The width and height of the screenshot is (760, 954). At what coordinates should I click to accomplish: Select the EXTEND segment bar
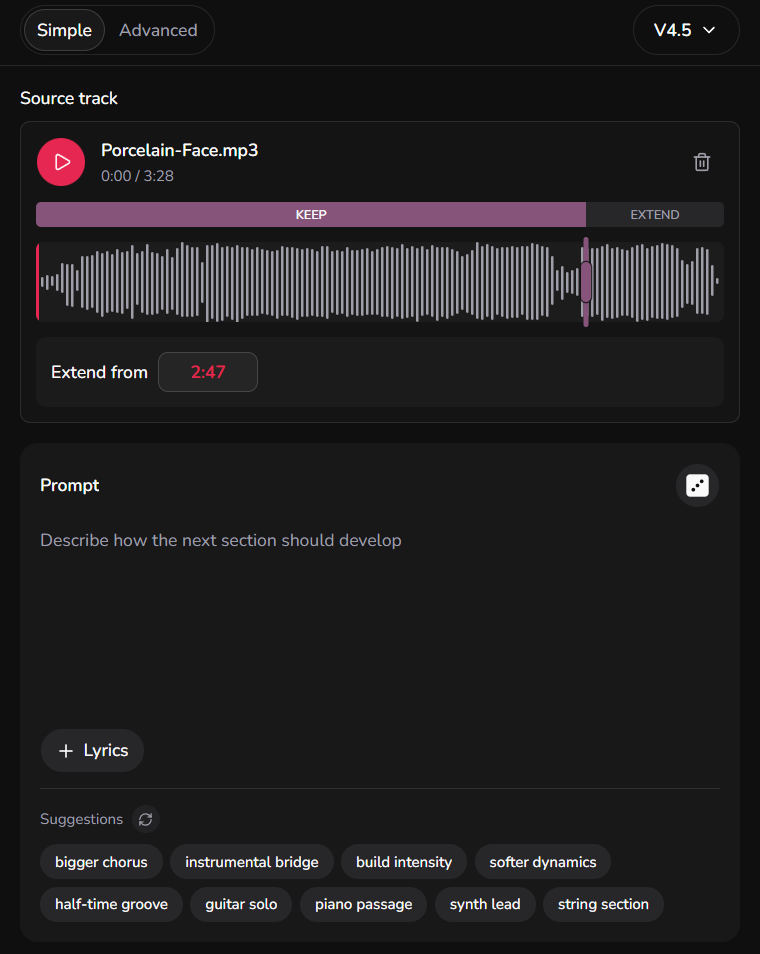pos(655,215)
